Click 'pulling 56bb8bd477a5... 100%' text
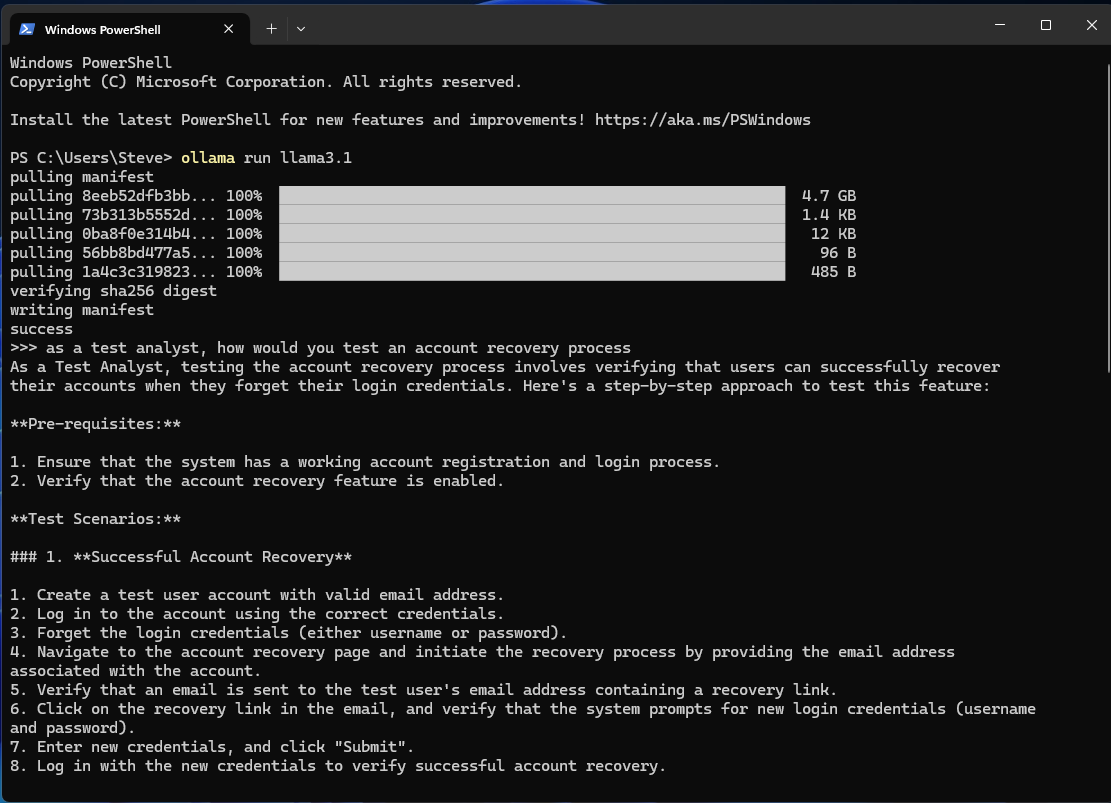Viewport: 1111px width, 803px height. coord(136,253)
